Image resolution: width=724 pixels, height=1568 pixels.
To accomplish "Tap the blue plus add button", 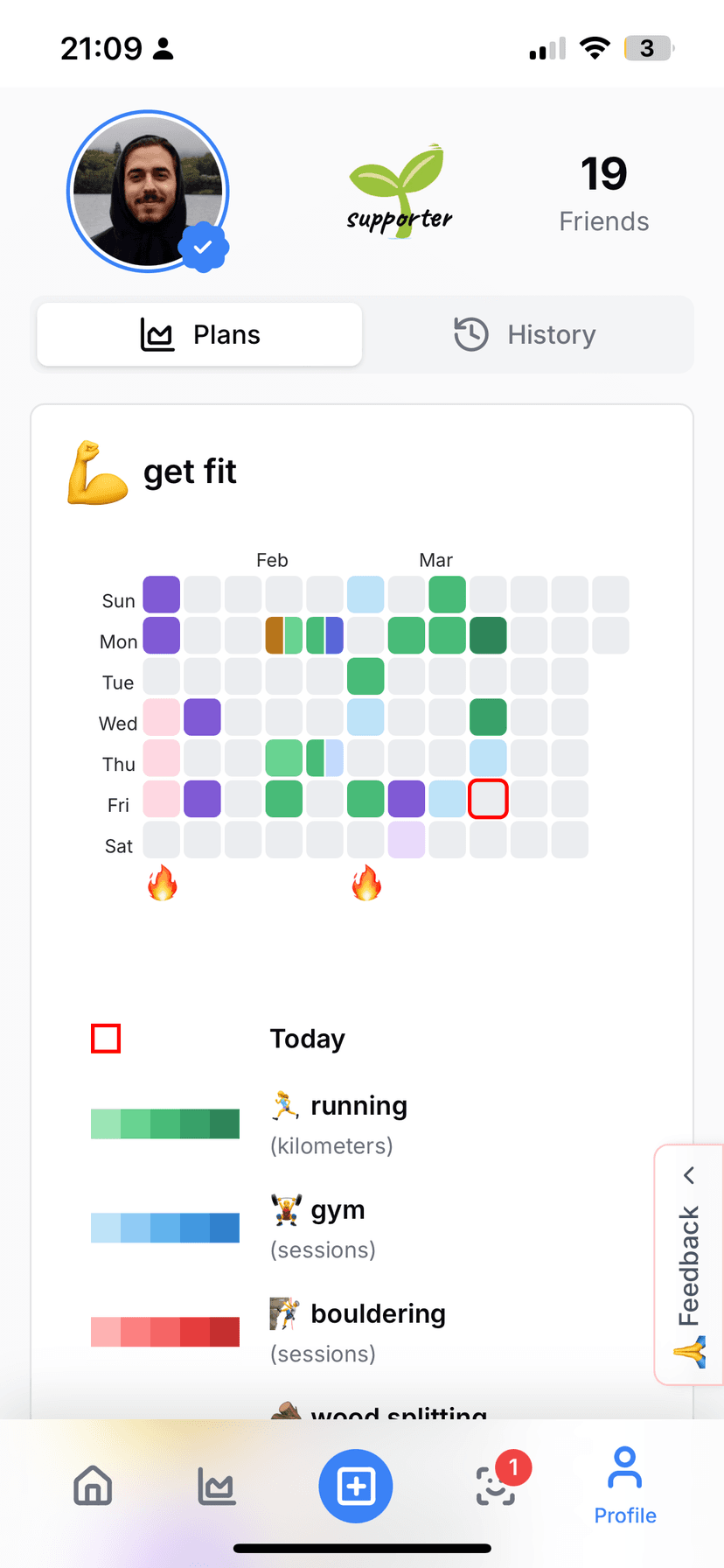I will tap(356, 1486).
